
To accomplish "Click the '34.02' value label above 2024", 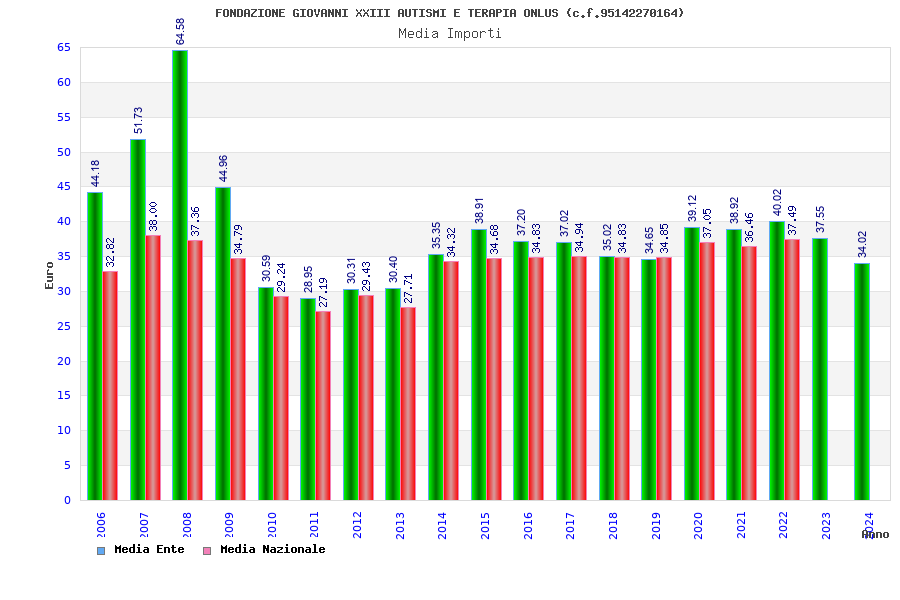I will pos(862,245).
